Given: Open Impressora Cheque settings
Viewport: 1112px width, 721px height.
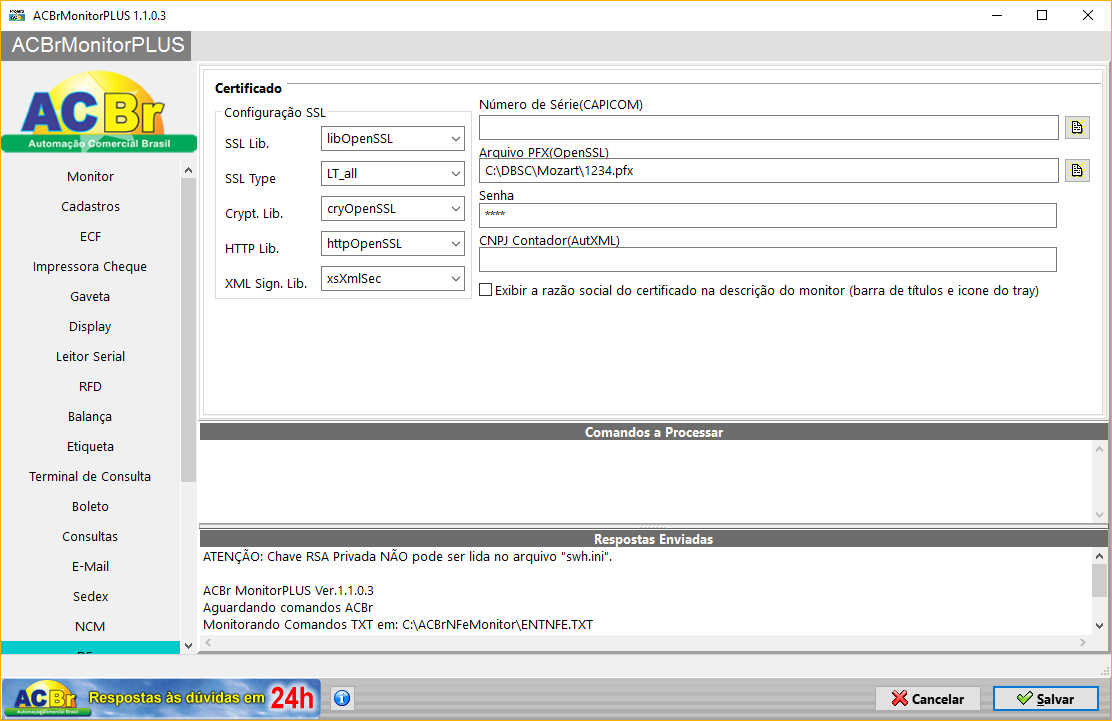Looking at the screenshot, I should pyautogui.click(x=90, y=267).
